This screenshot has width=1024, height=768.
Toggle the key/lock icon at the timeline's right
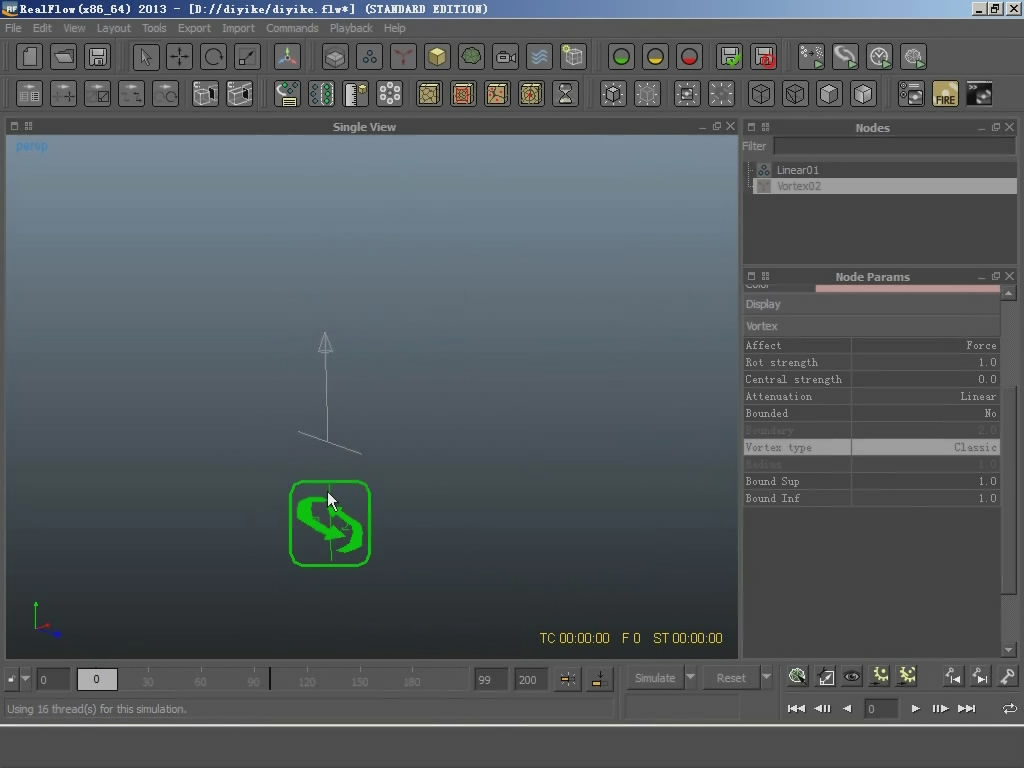[1007, 677]
